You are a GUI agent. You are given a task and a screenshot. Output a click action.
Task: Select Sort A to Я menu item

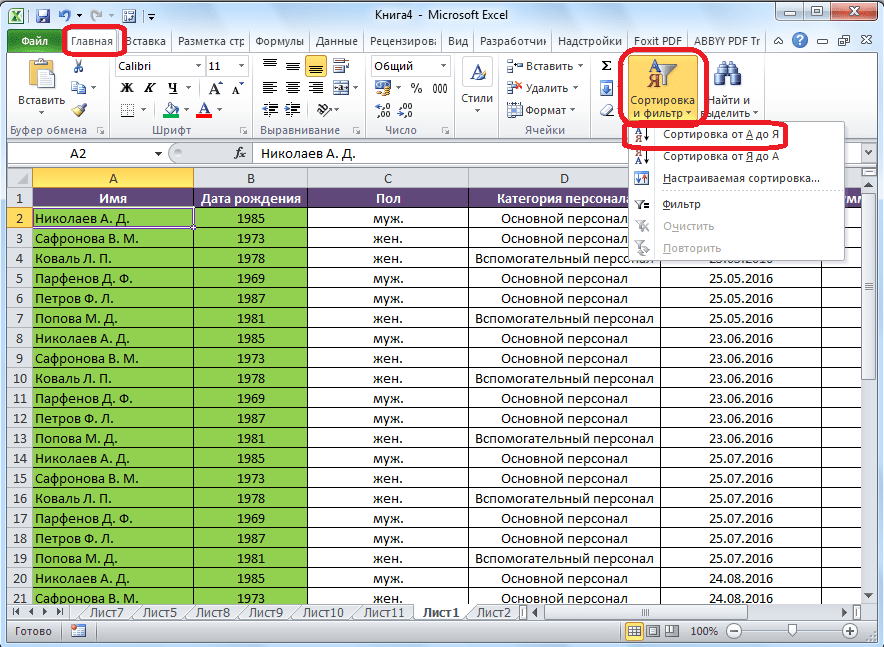click(720, 134)
